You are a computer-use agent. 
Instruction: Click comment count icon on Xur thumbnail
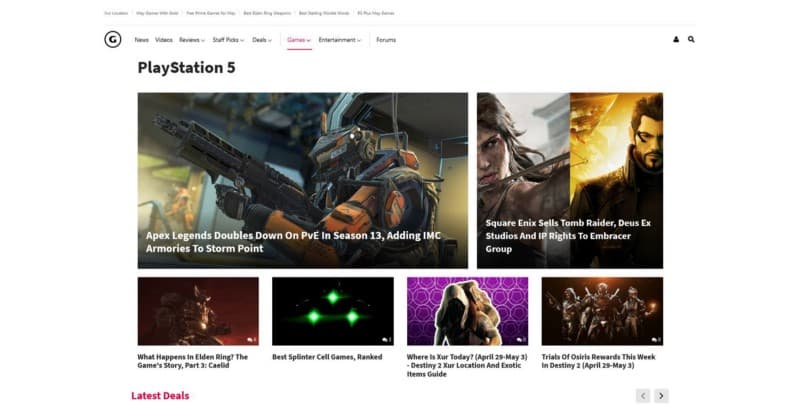click(x=521, y=340)
